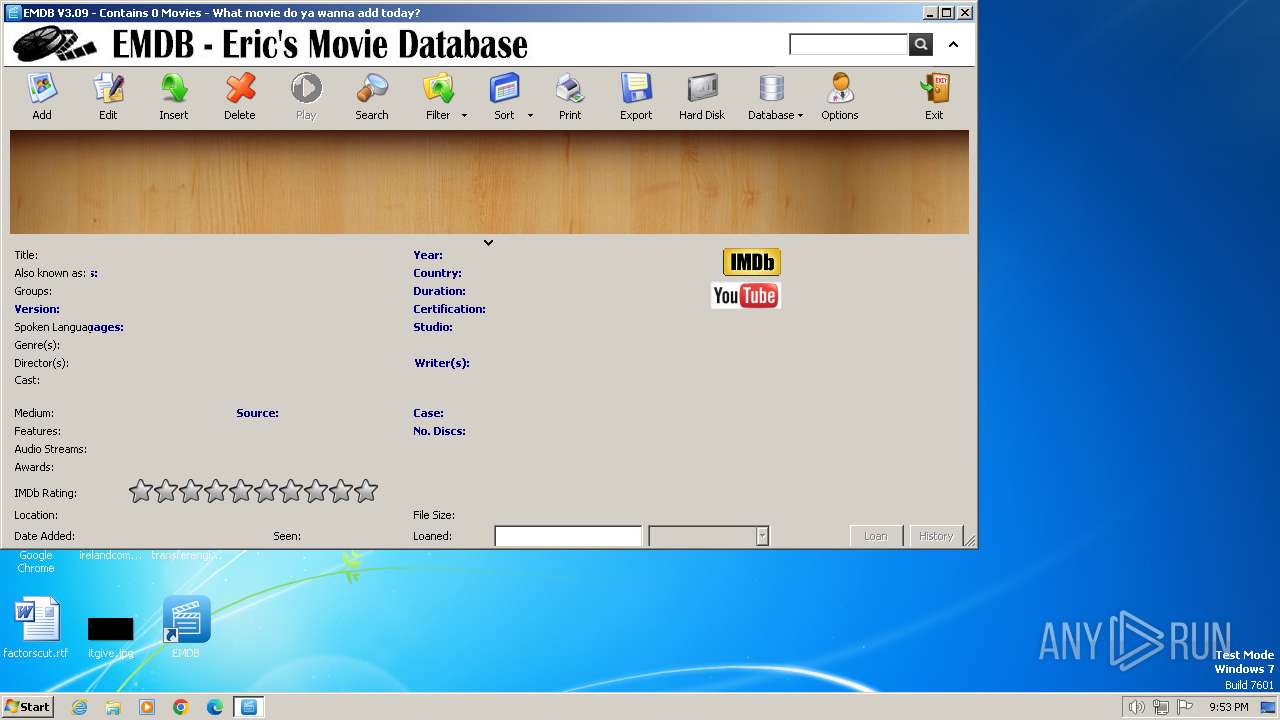Click the wooden movie shelf area
The height and width of the screenshot is (720, 1280).
tap(489, 182)
